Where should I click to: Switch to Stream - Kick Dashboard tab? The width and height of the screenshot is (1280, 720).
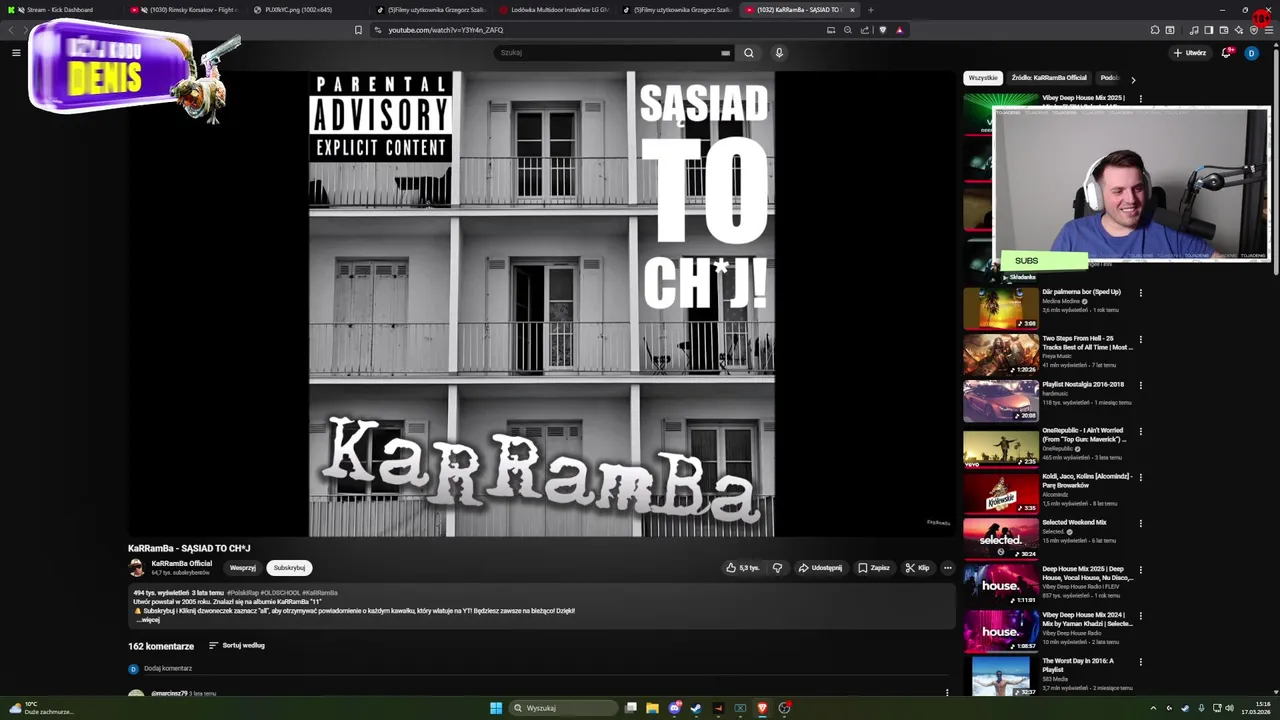58,10
